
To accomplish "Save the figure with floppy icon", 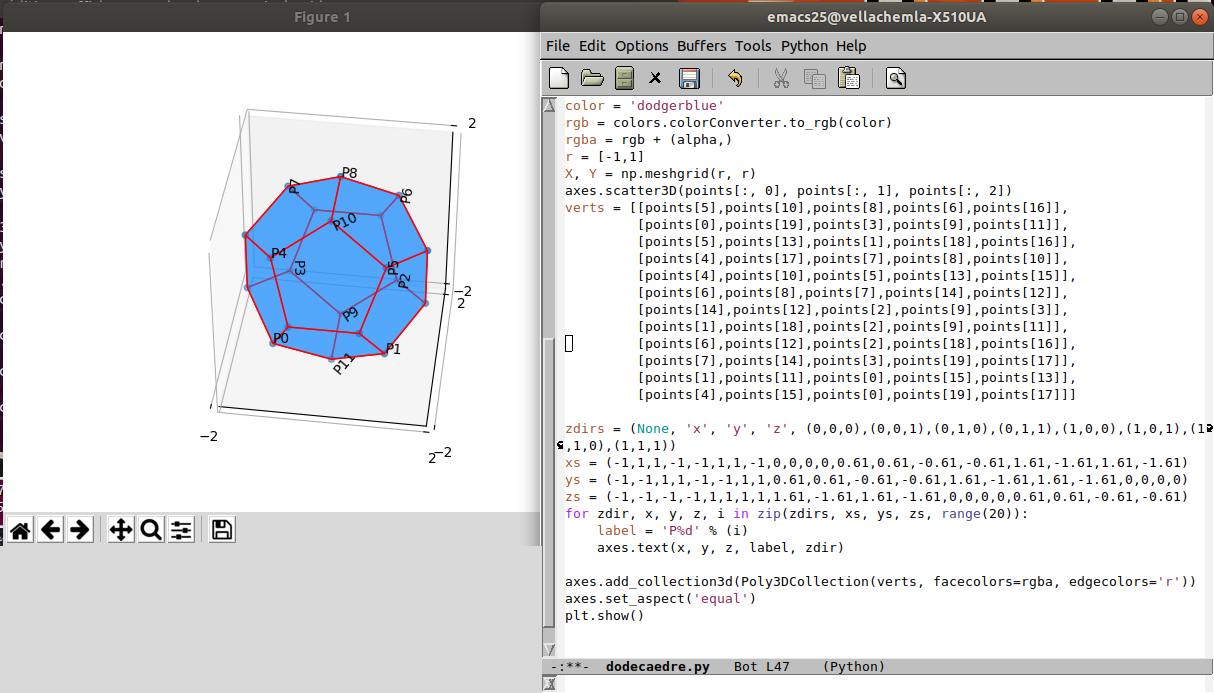I will pyautogui.click(x=222, y=530).
